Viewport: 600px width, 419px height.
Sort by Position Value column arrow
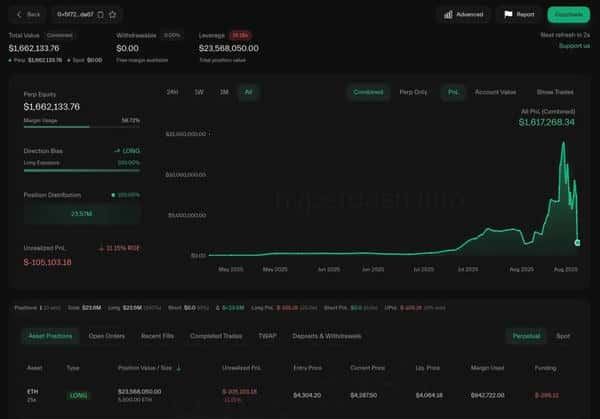[x=179, y=368]
